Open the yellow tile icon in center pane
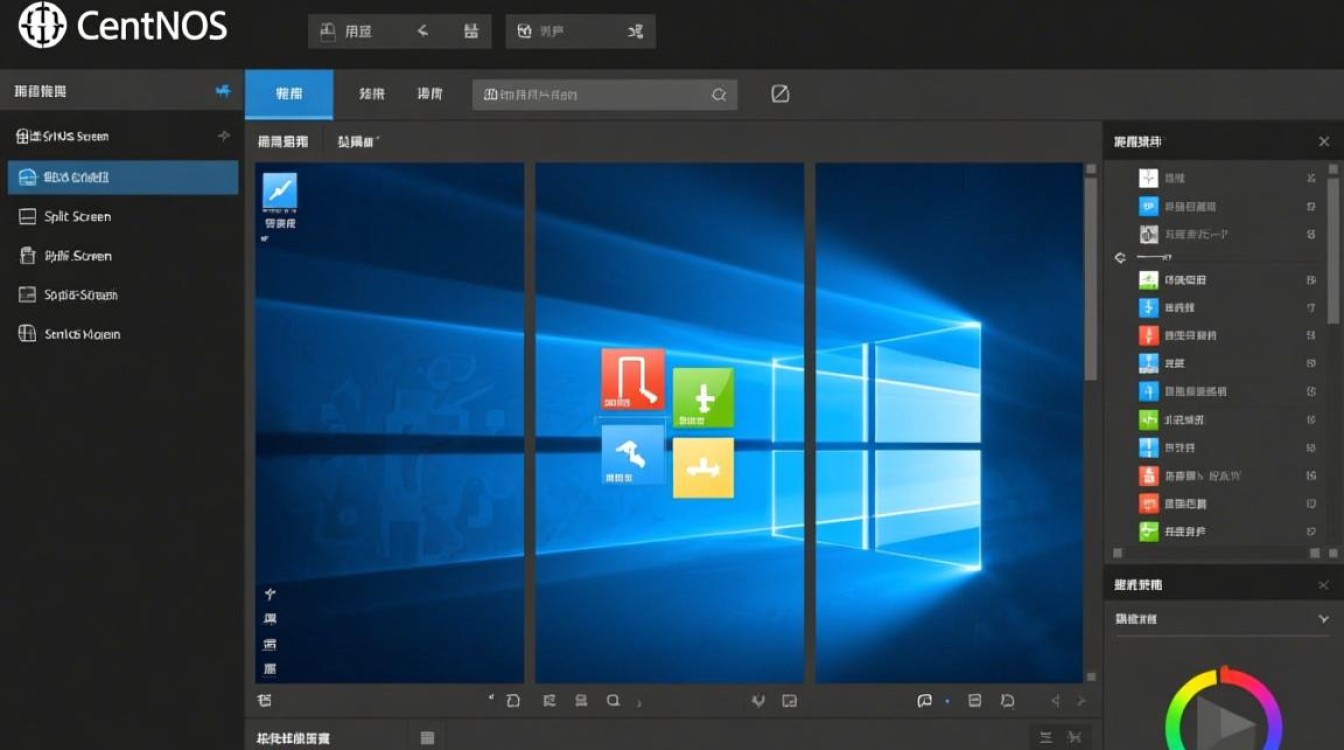The height and width of the screenshot is (750, 1344). tap(704, 468)
